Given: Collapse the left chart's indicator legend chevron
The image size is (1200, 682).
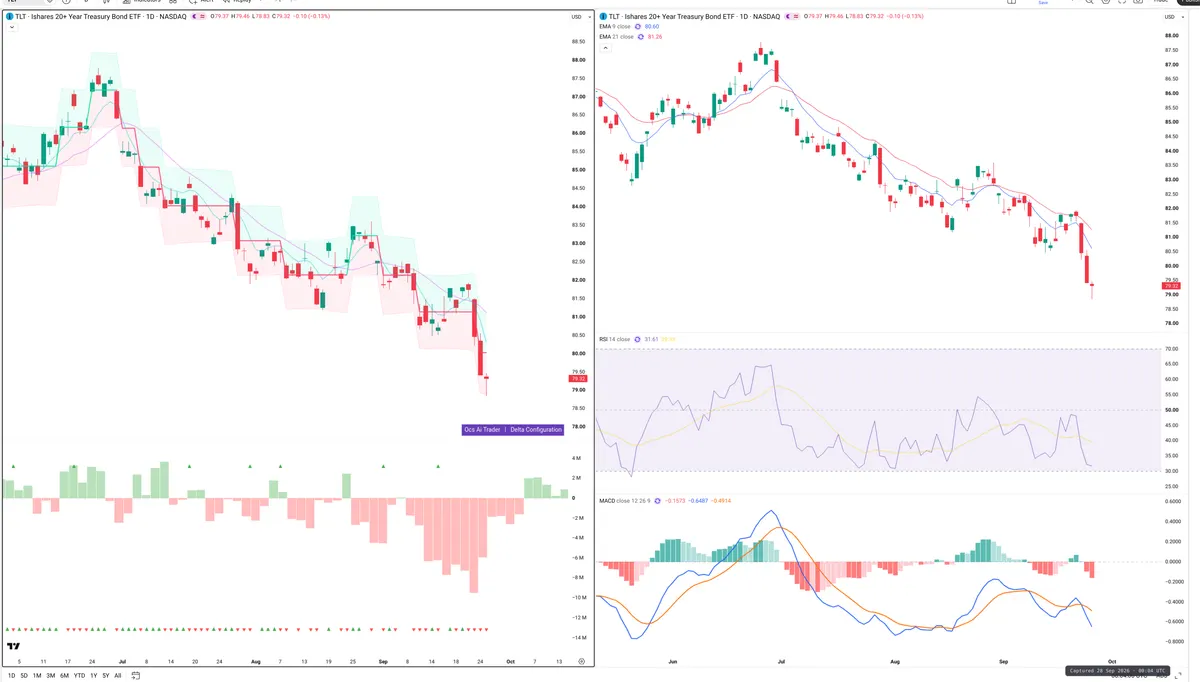Looking at the screenshot, I should tap(12, 27).
